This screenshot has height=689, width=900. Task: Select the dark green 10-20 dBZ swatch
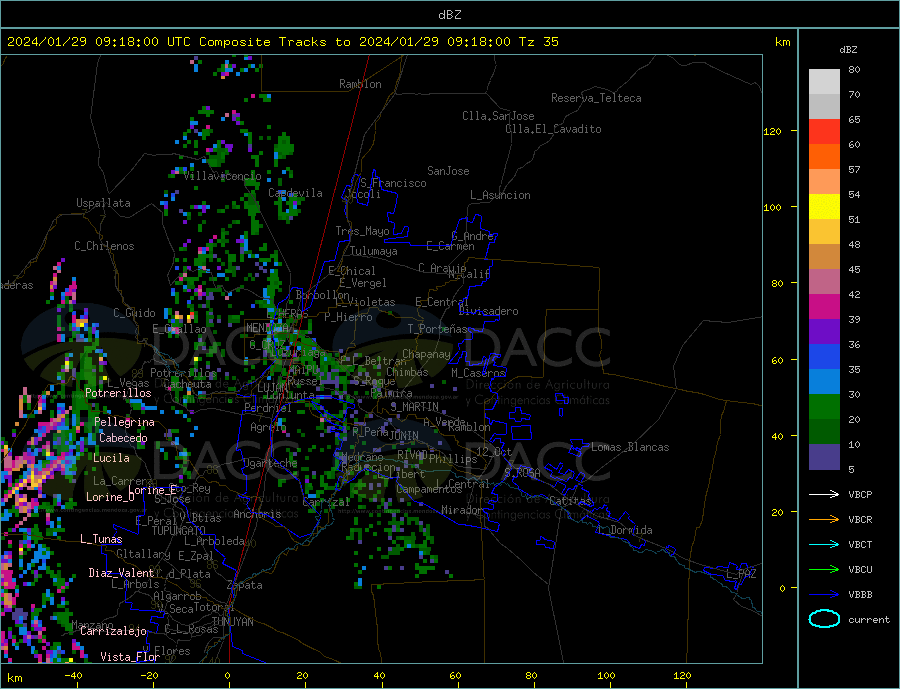(824, 432)
